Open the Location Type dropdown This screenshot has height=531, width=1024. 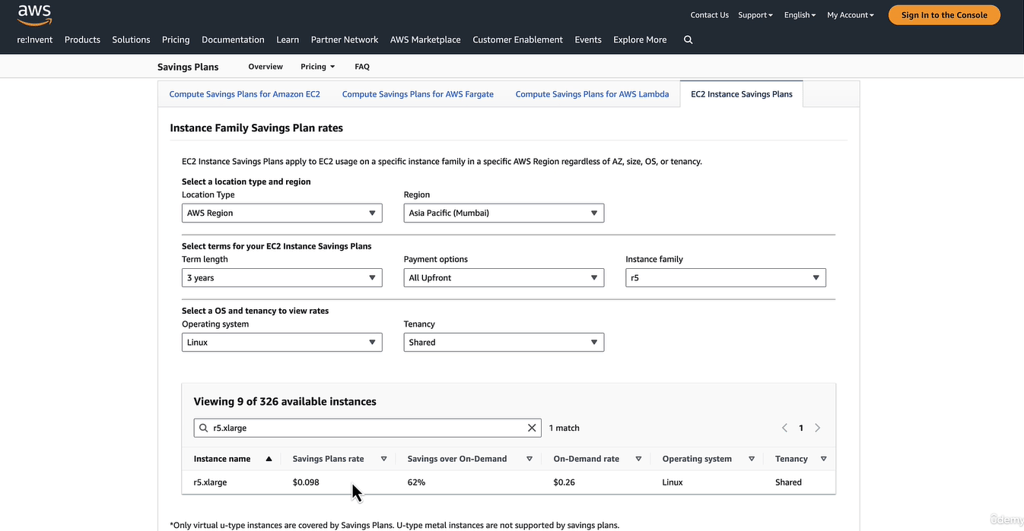pos(282,213)
